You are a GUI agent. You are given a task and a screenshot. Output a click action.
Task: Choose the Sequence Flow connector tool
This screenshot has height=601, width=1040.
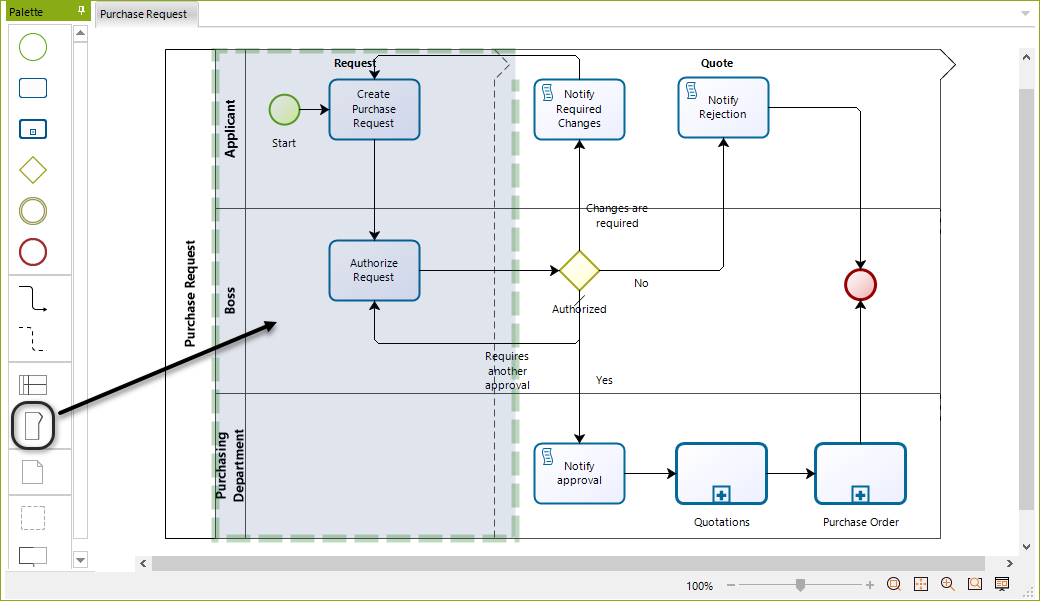tap(33, 298)
